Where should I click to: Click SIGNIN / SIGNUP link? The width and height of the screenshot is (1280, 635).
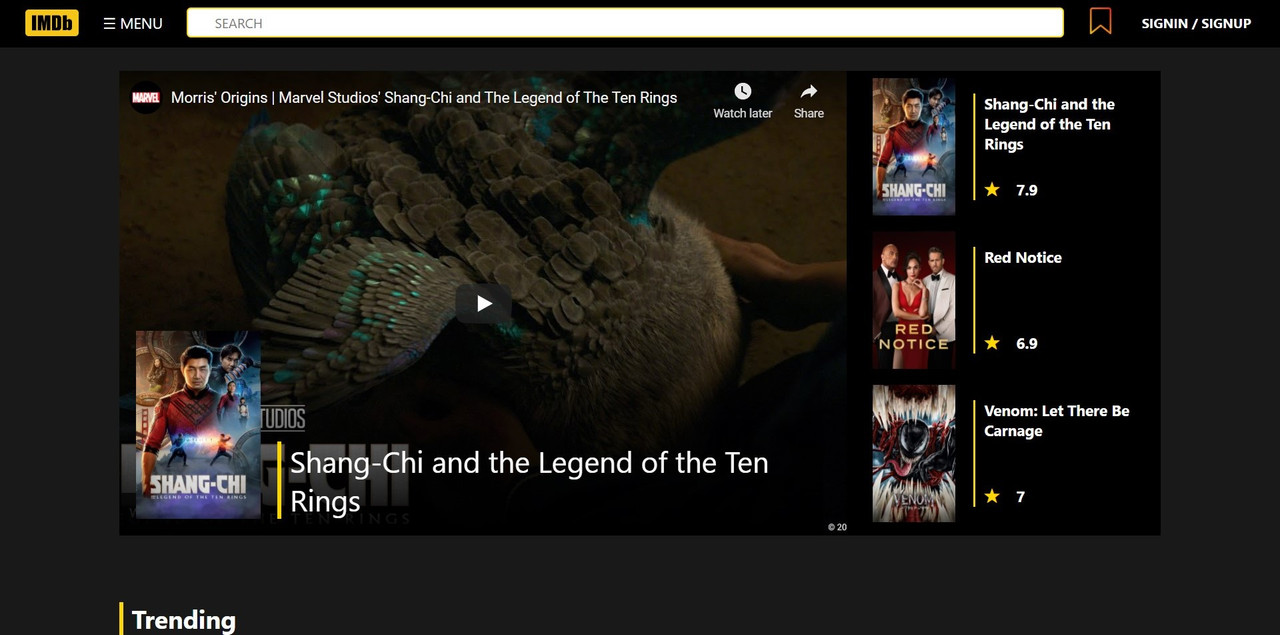(1196, 23)
